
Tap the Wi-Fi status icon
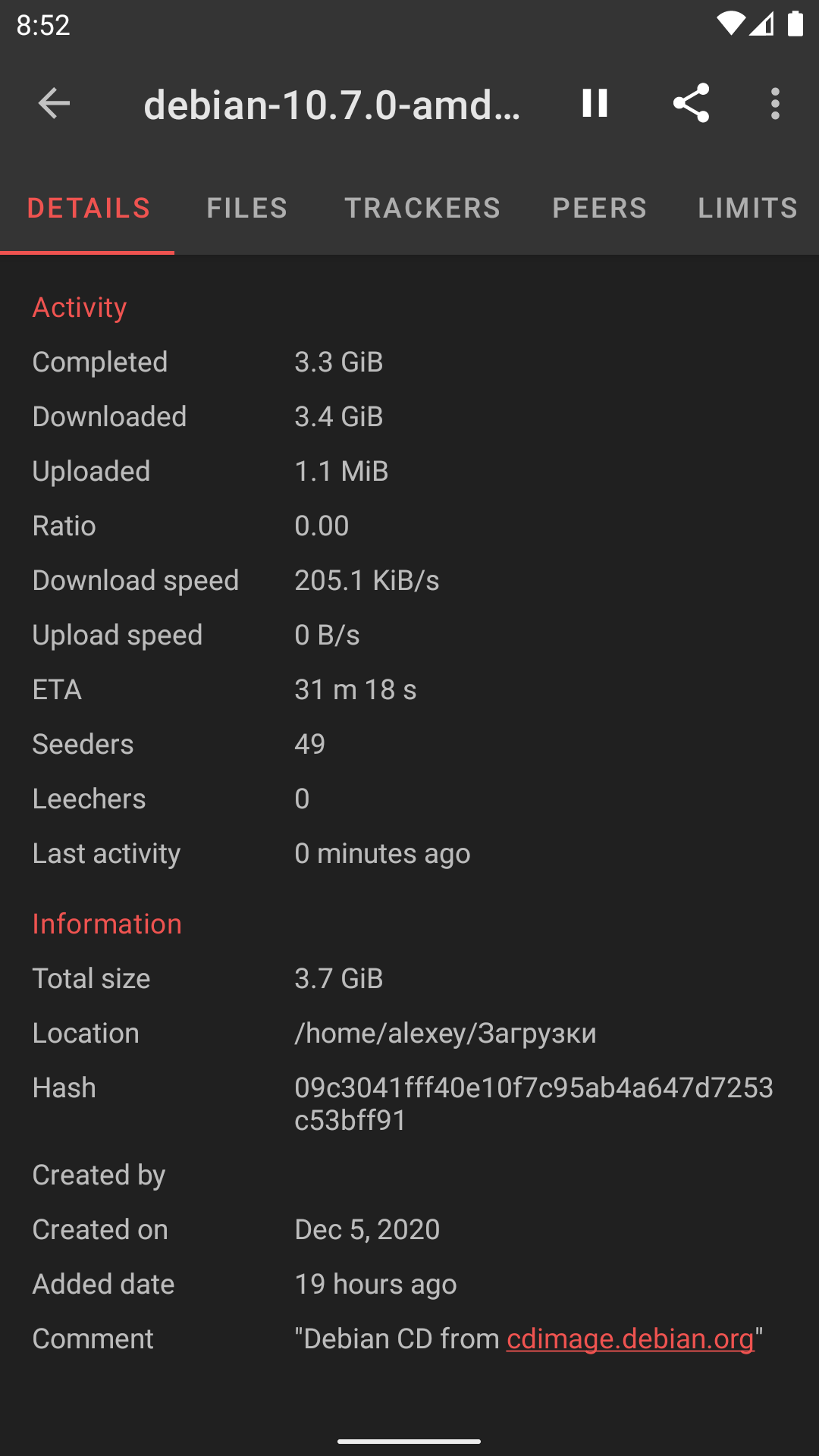(730, 24)
